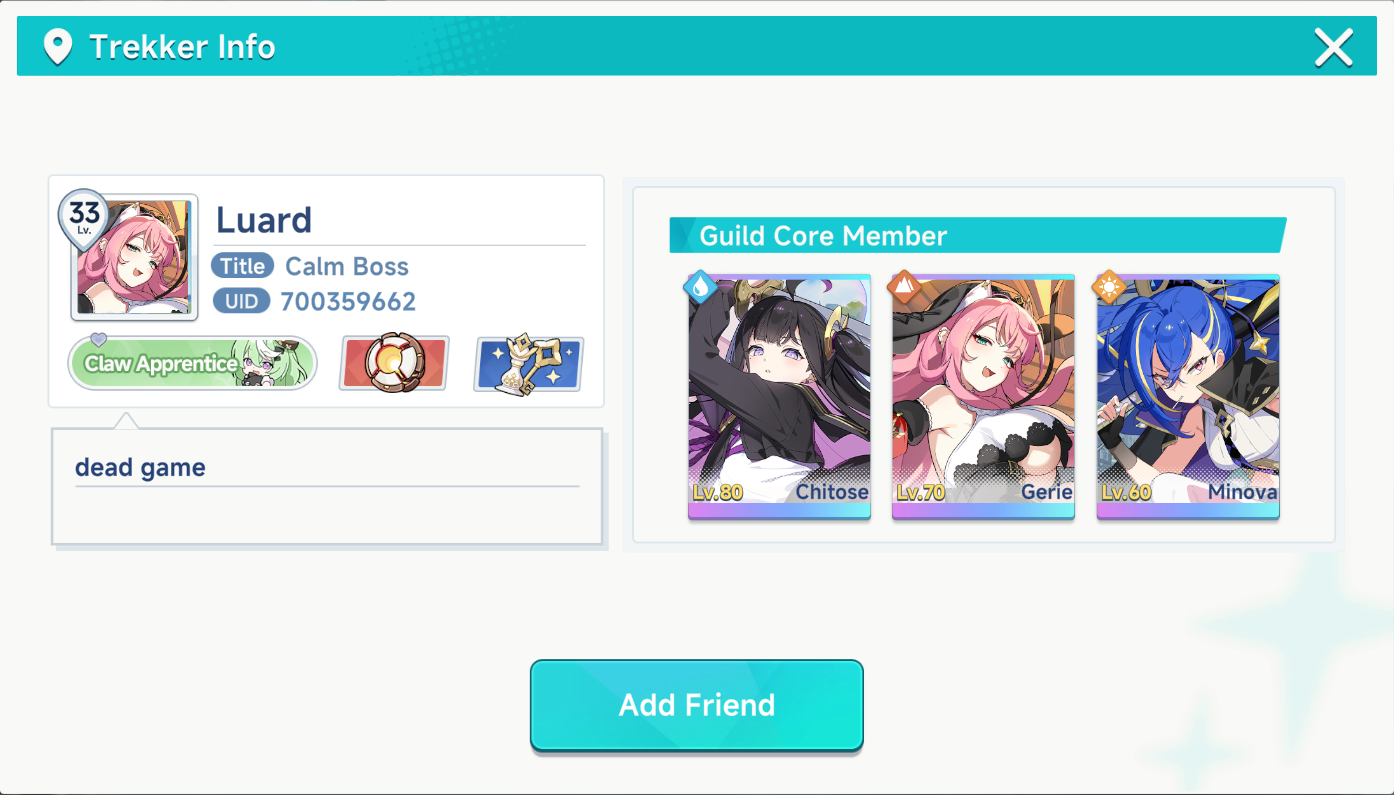
Task: Click the player name Luard
Action: (x=264, y=220)
